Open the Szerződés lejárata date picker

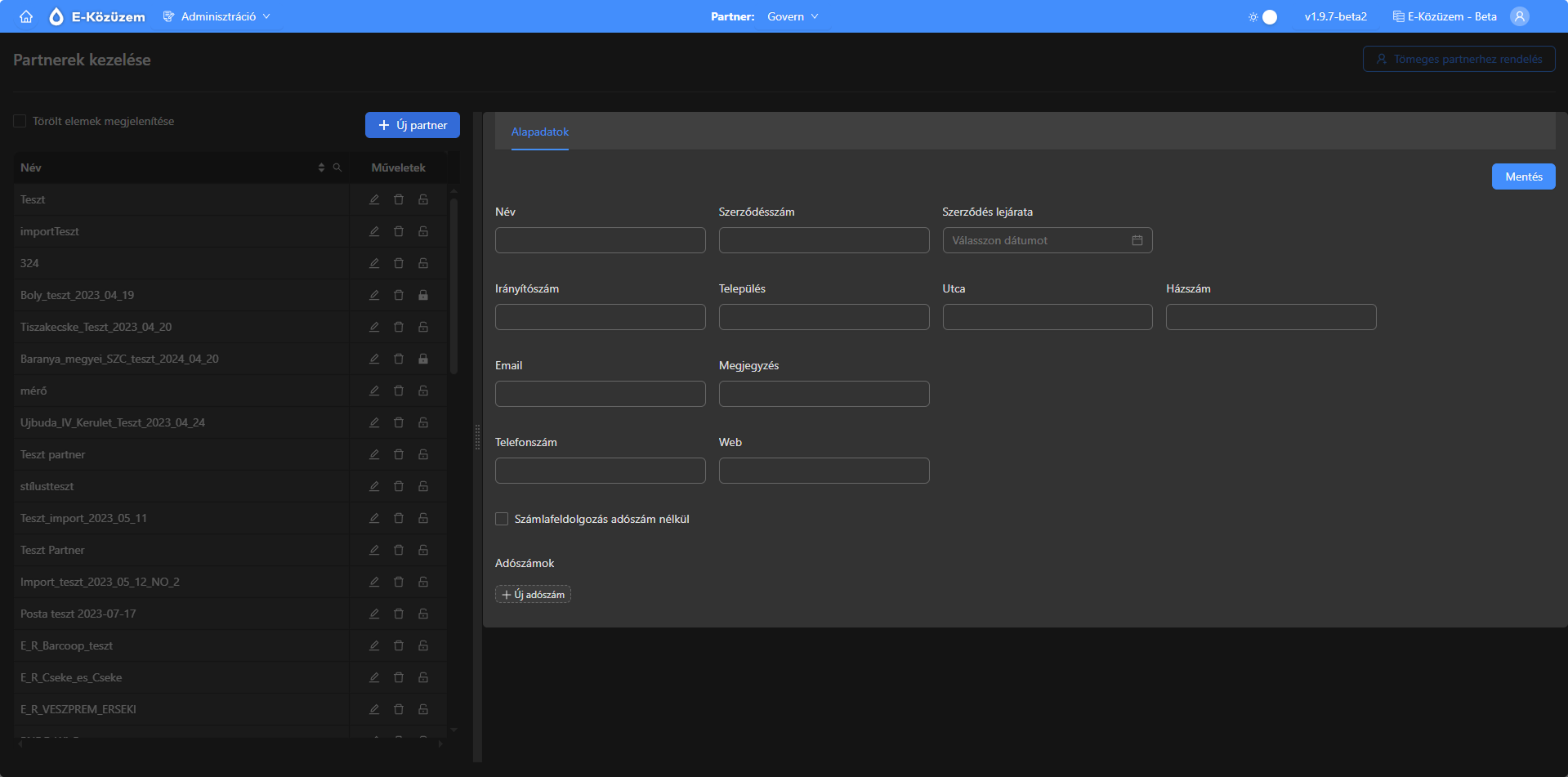coord(1047,240)
